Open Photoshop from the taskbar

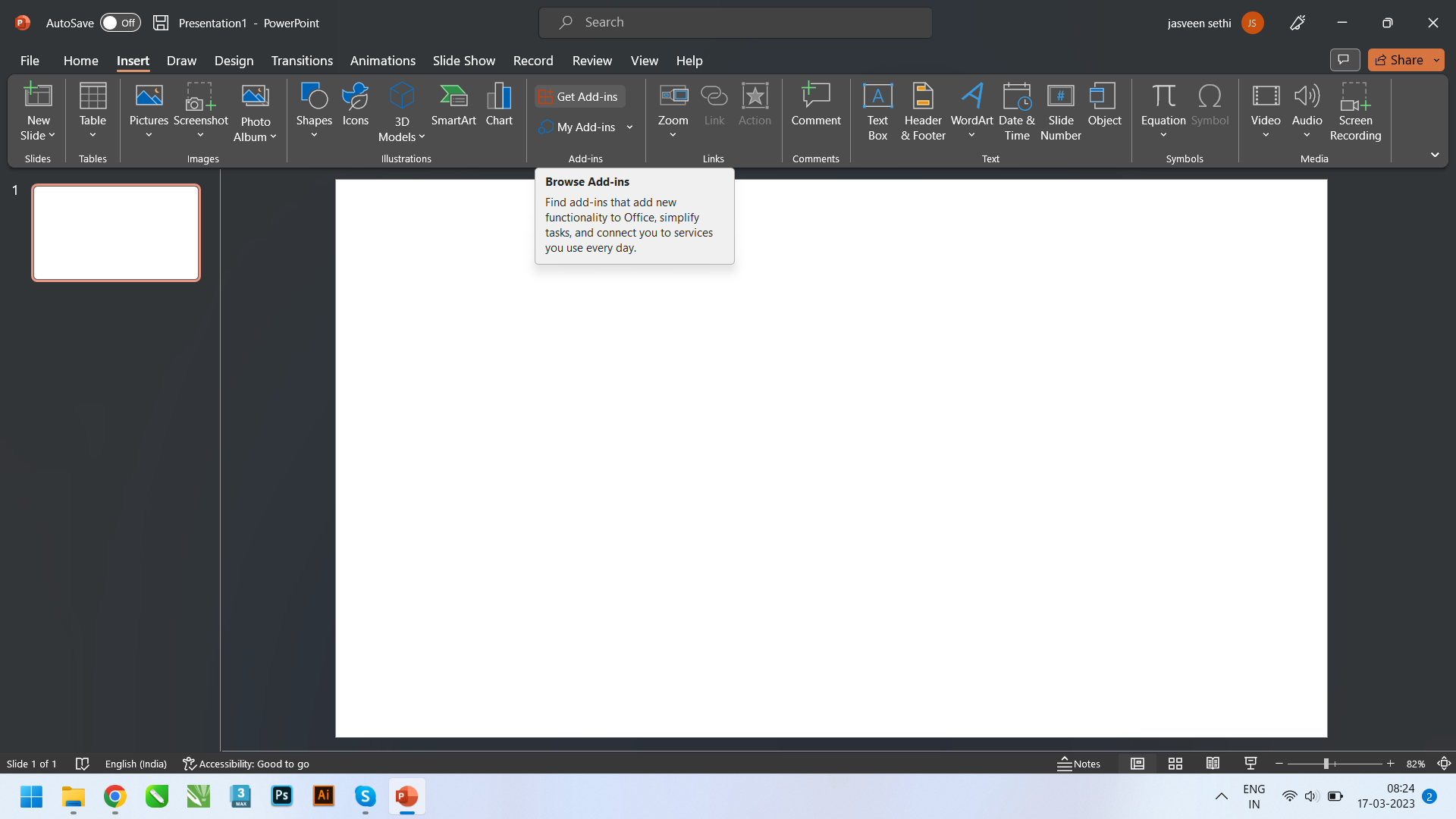pyautogui.click(x=281, y=796)
